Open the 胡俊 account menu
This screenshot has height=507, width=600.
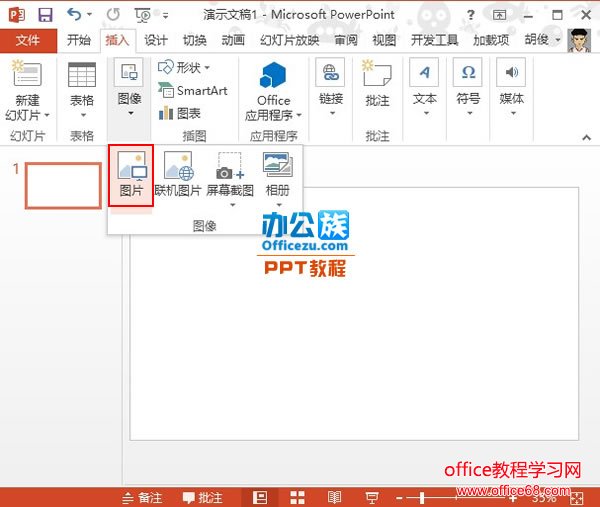click(x=542, y=40)
